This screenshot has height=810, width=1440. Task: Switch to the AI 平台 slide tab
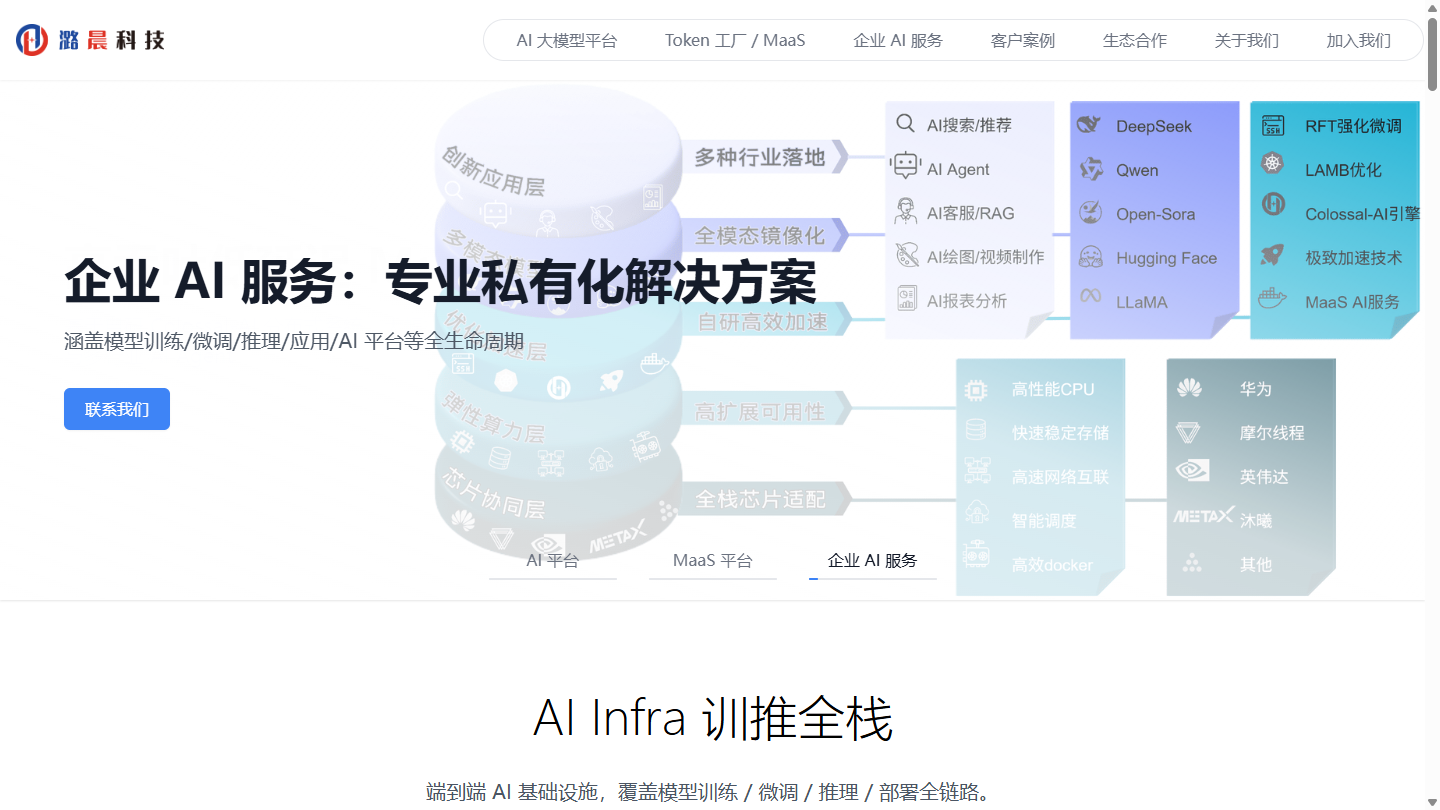553,561
